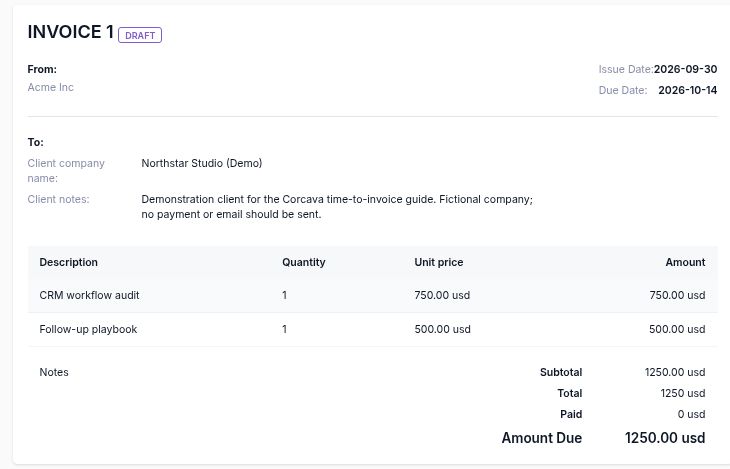Click the Notes label
Viewport: 730px width, 469px height.
point(54,372)
